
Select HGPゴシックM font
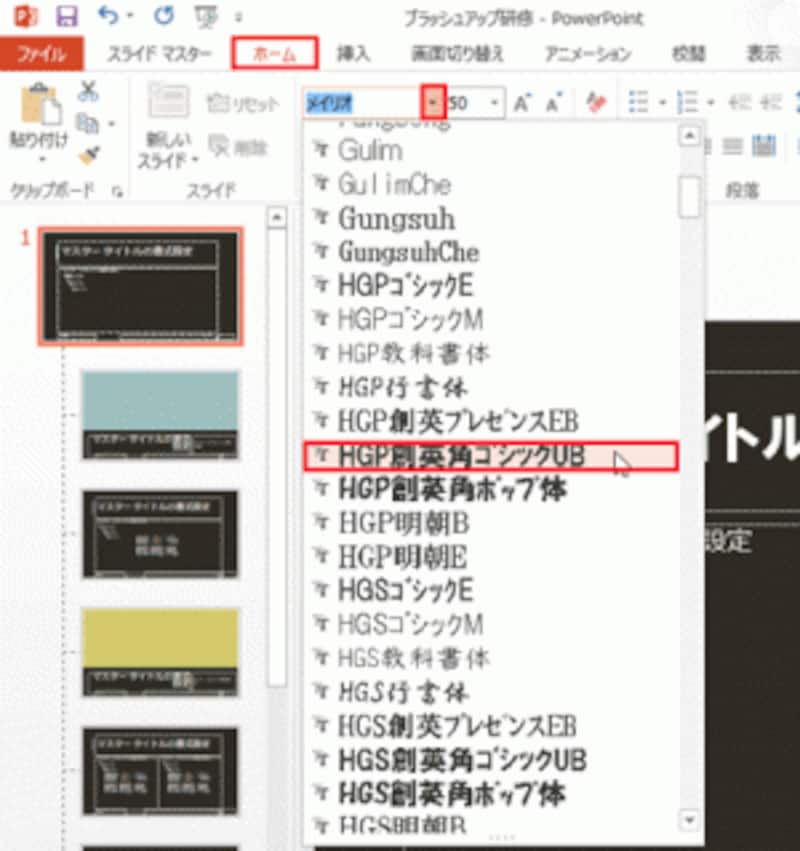[x=491, y=320]
